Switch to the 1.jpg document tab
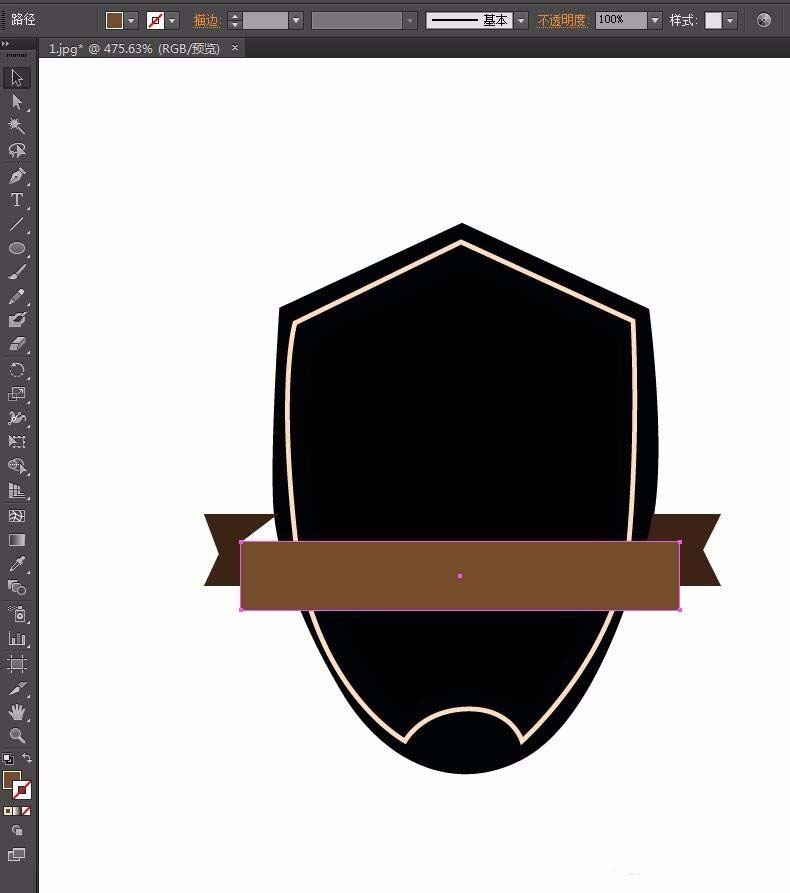 tap(134, 48)
